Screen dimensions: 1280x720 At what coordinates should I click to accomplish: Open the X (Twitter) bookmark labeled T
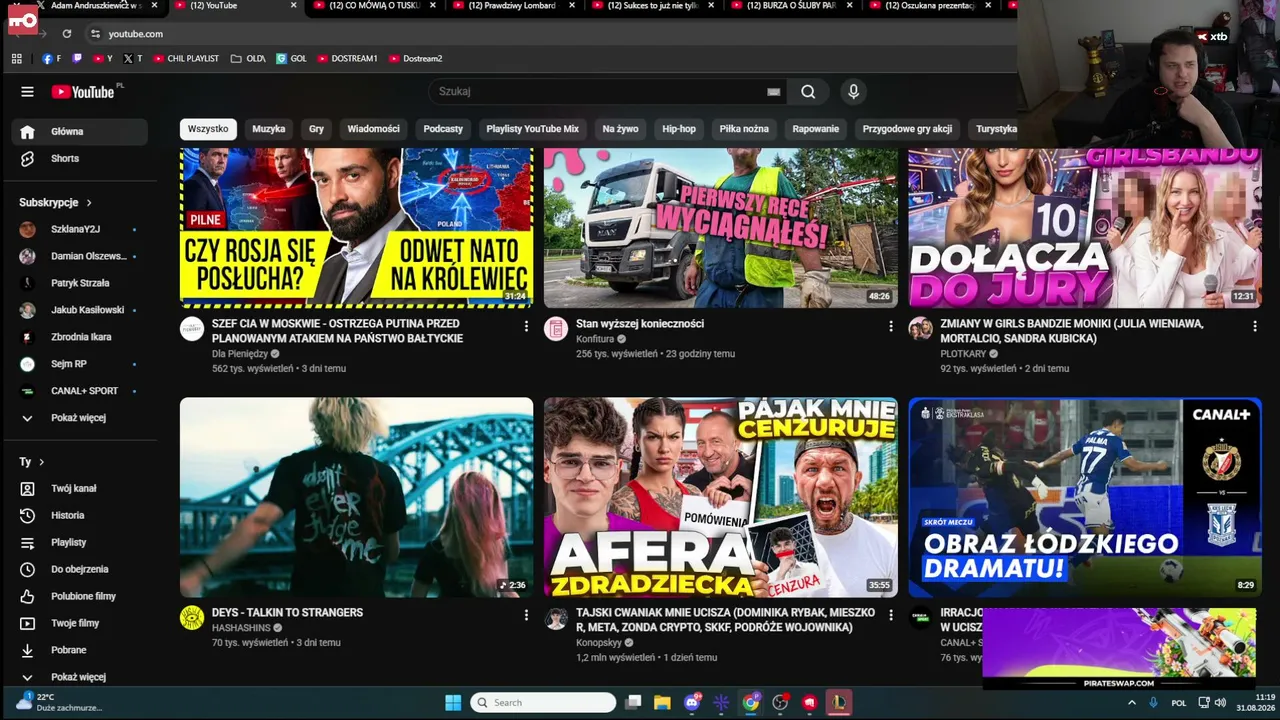(x=133, y=59)
